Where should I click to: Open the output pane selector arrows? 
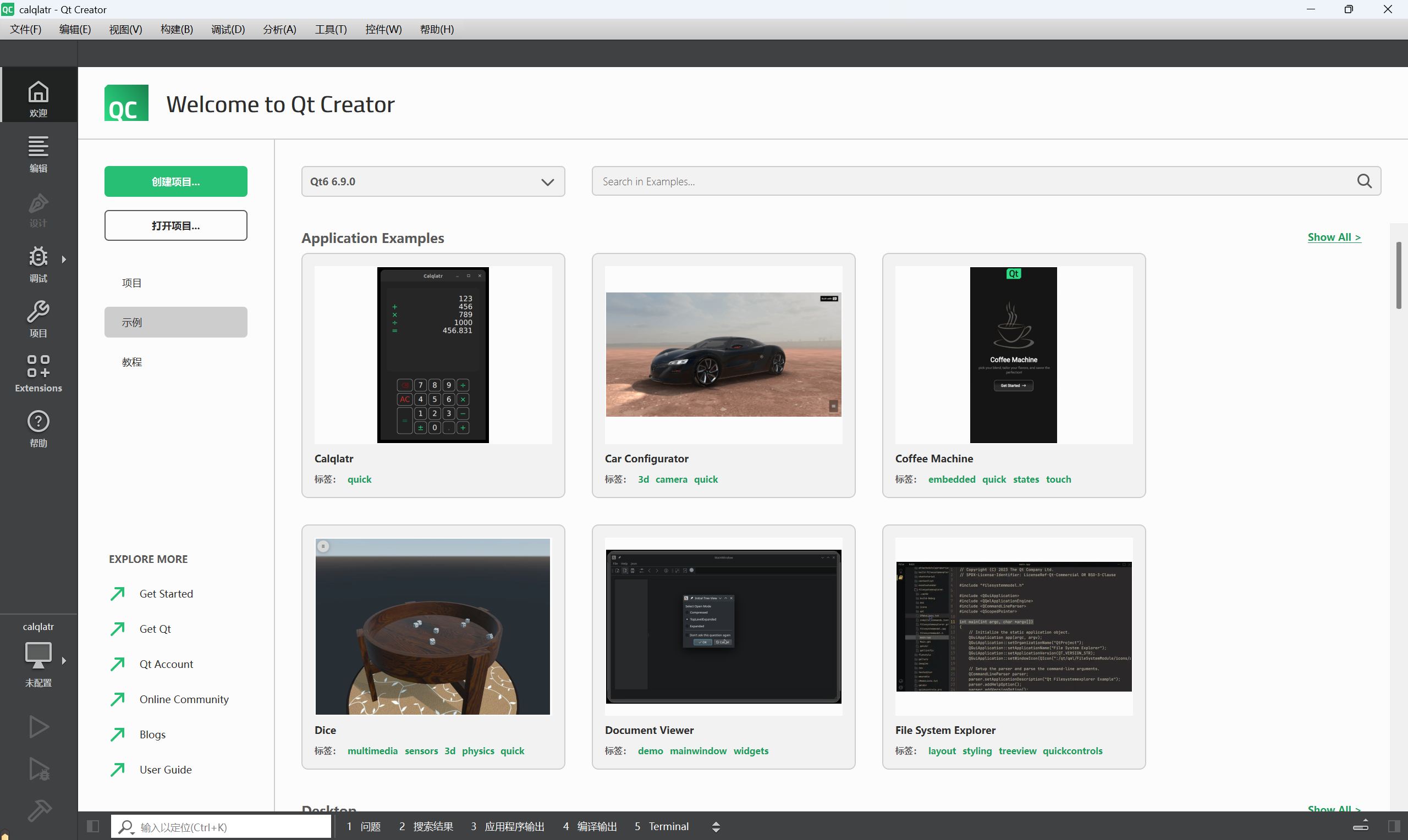pos(716,826)
